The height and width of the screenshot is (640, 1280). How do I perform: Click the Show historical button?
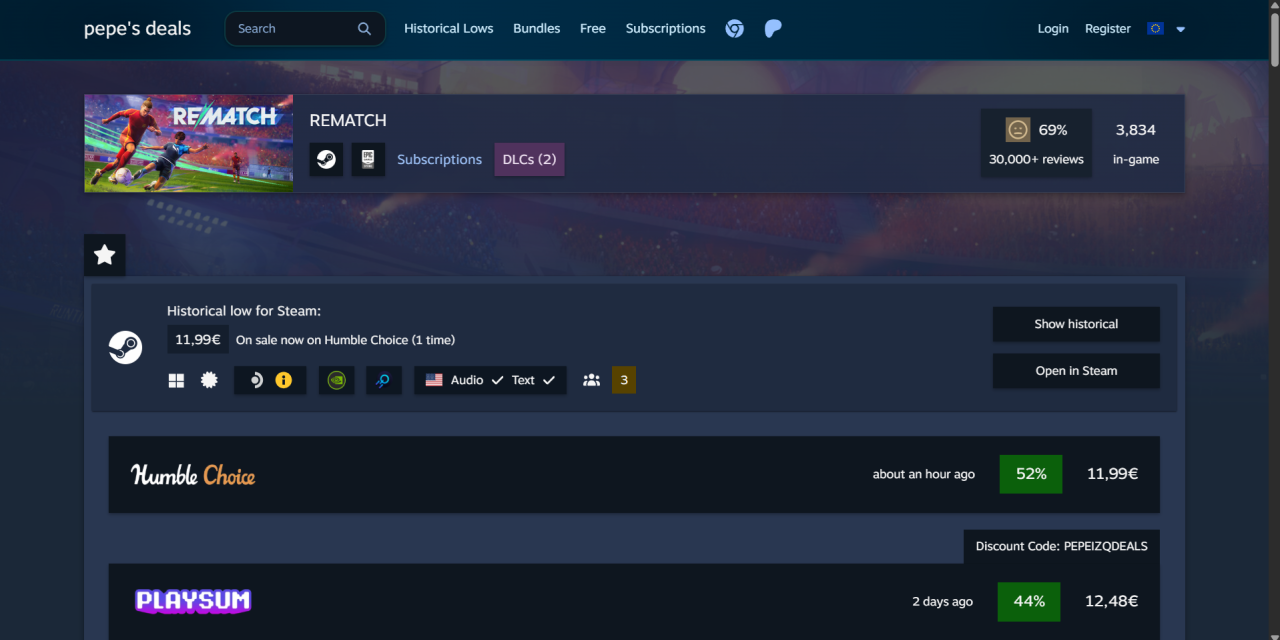point(1076,324)
